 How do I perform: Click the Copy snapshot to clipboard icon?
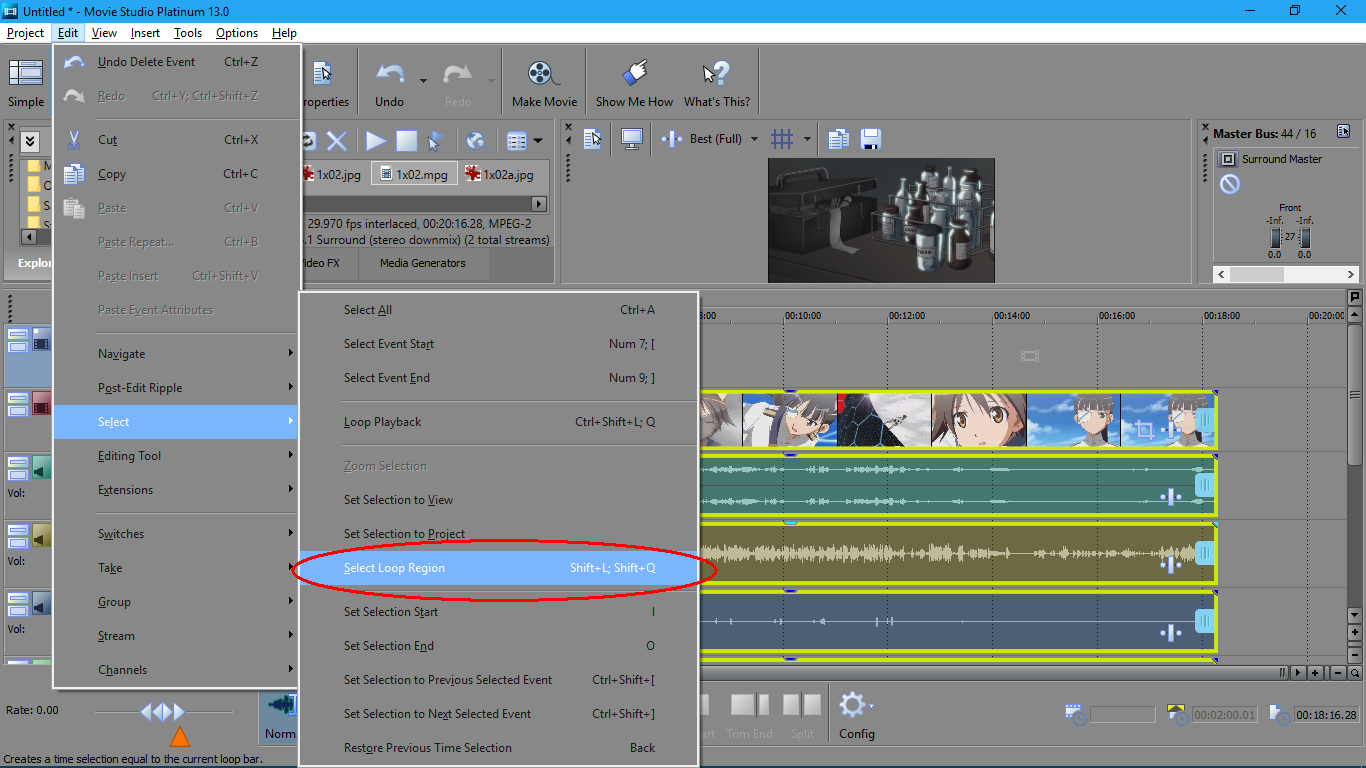[x=838, y=139]
